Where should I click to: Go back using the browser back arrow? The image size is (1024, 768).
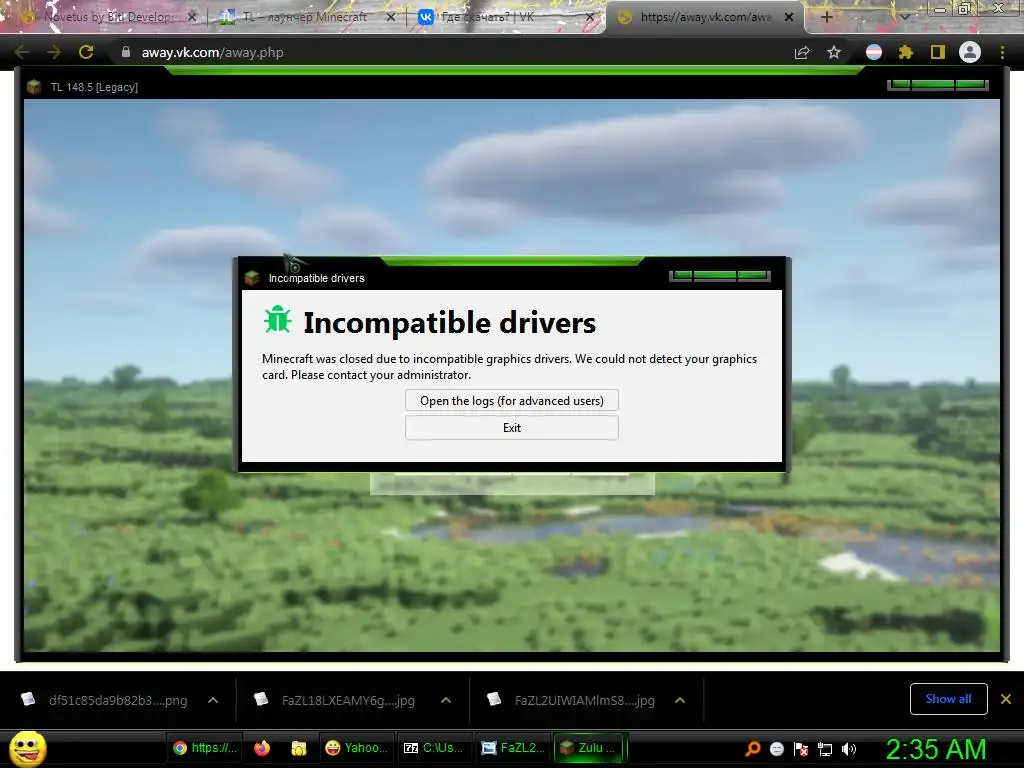click(x=22, y=52)
